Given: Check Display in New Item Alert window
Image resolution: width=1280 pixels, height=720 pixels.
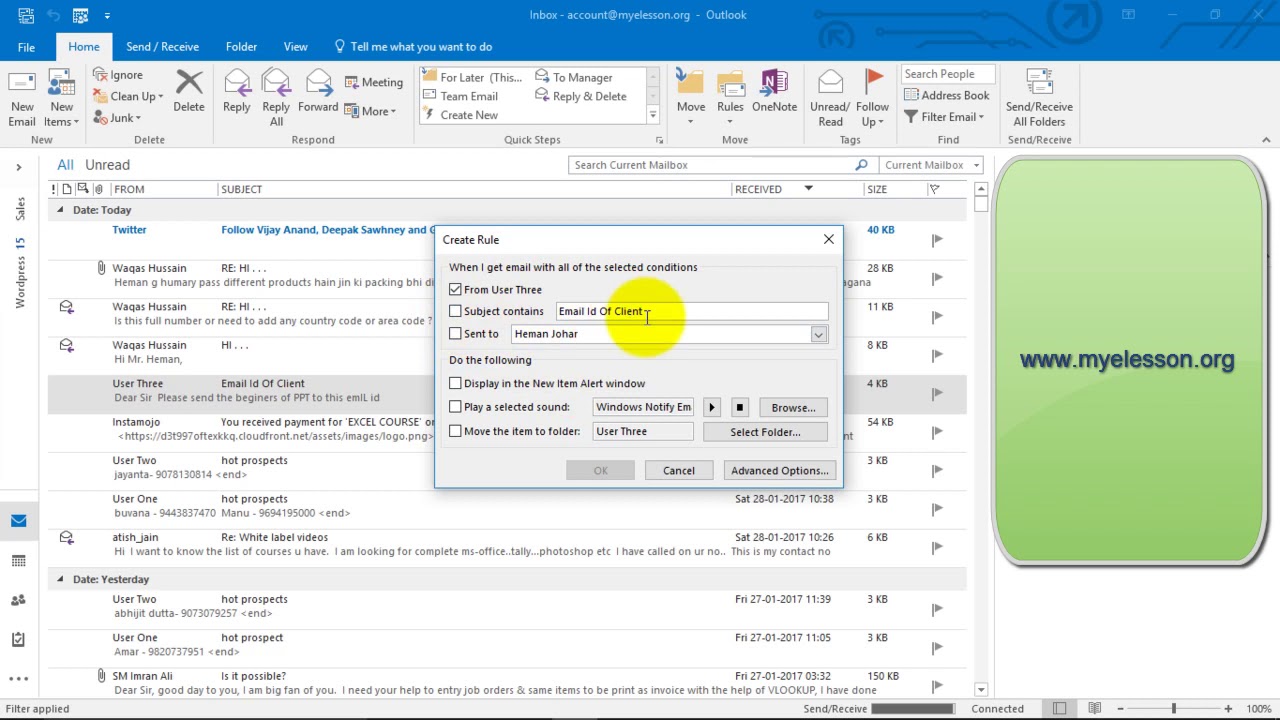Looking at the screenshot, I should 455,383.
